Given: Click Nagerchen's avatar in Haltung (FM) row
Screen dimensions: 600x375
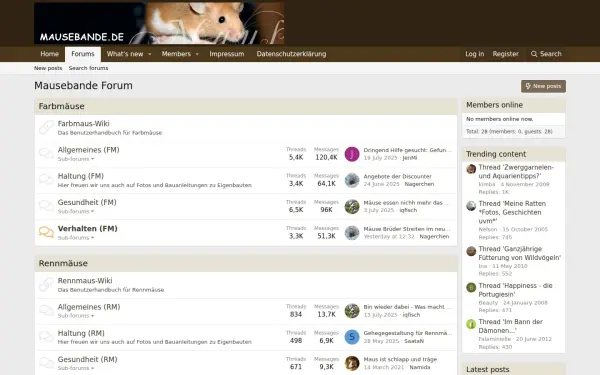Looking at the screenshot, I should (352, 180).
